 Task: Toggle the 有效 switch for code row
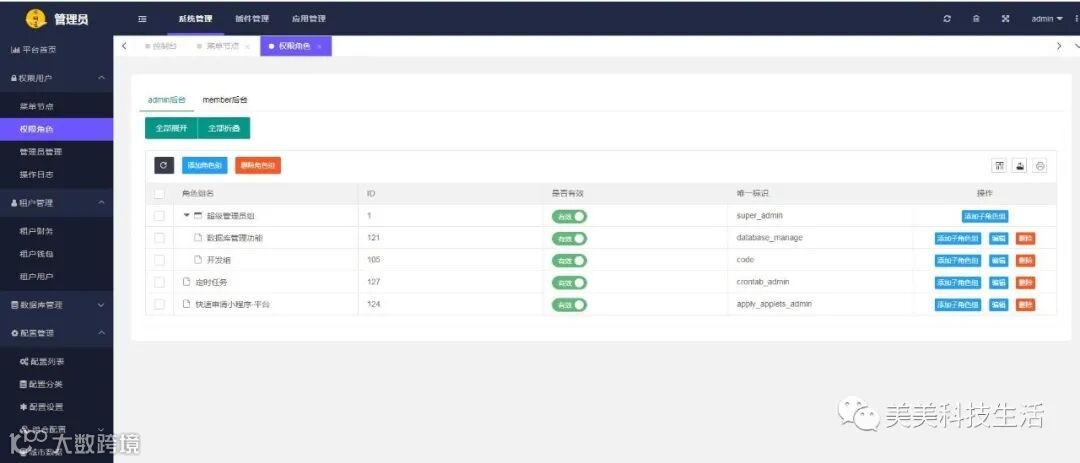click(569, 260)
